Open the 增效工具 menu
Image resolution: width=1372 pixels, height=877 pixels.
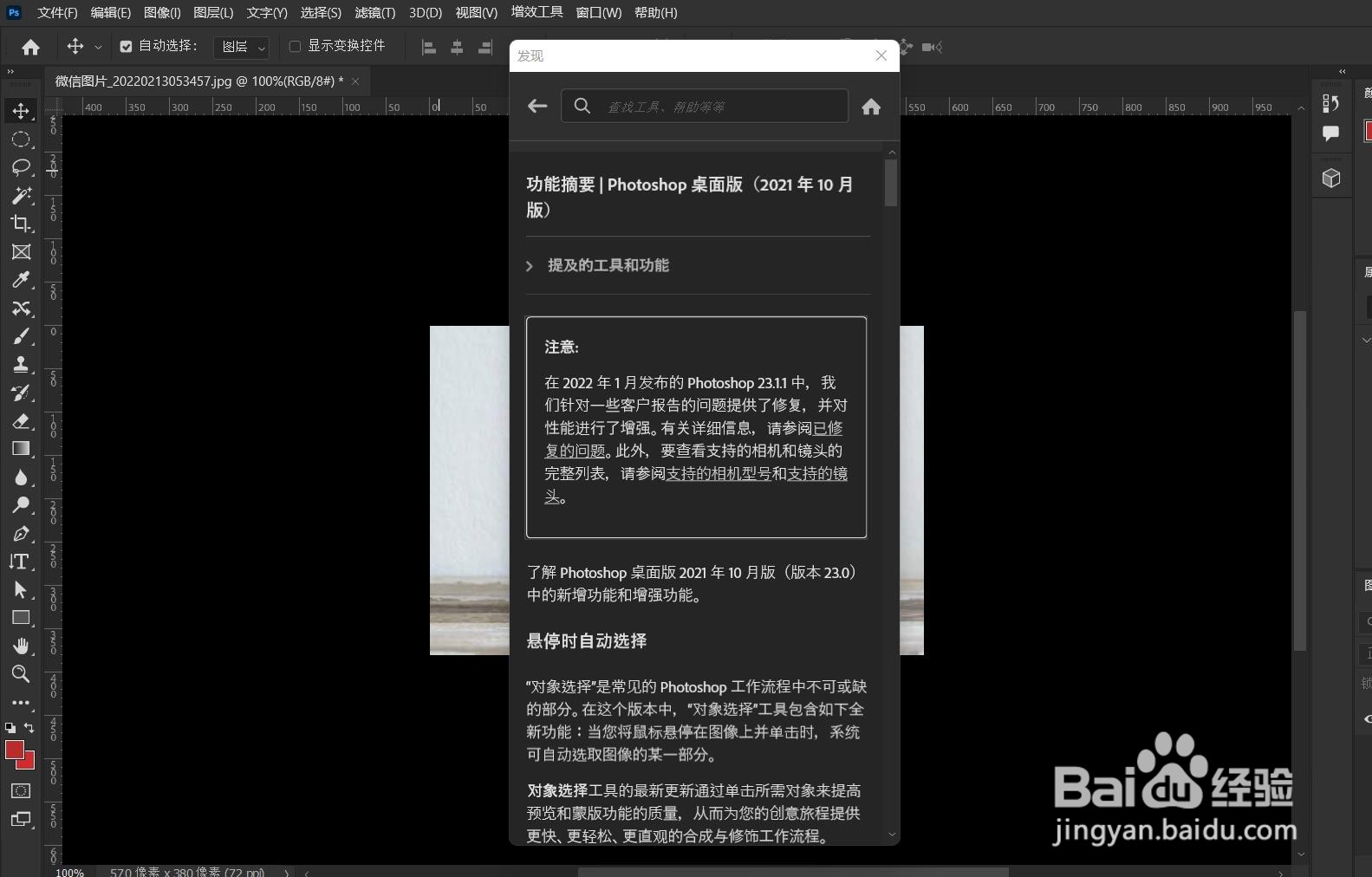[x=537, y=12]
